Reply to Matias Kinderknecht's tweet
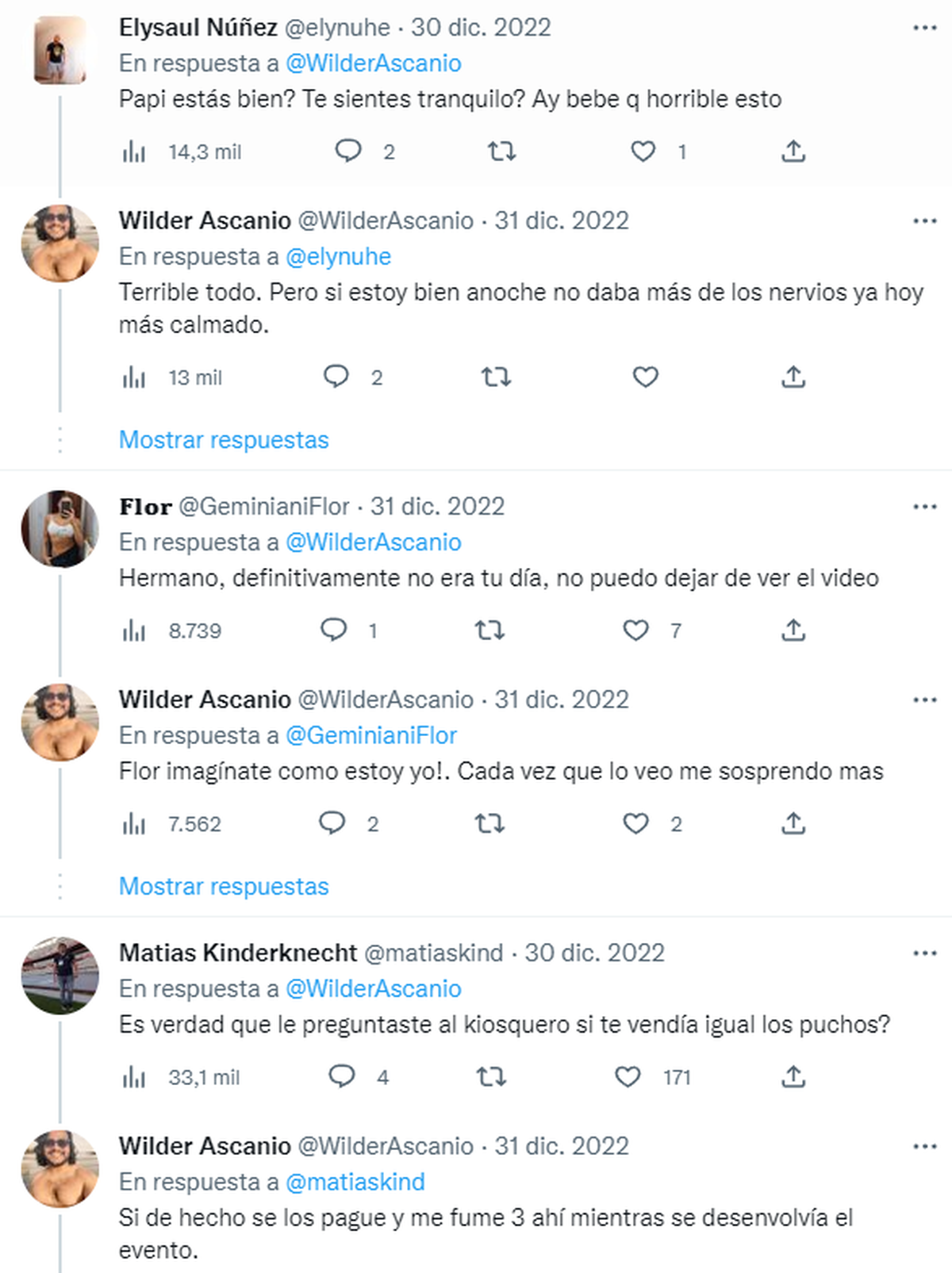The width and height of the screenshot is (952, 1273). [x=342, y=1076]
